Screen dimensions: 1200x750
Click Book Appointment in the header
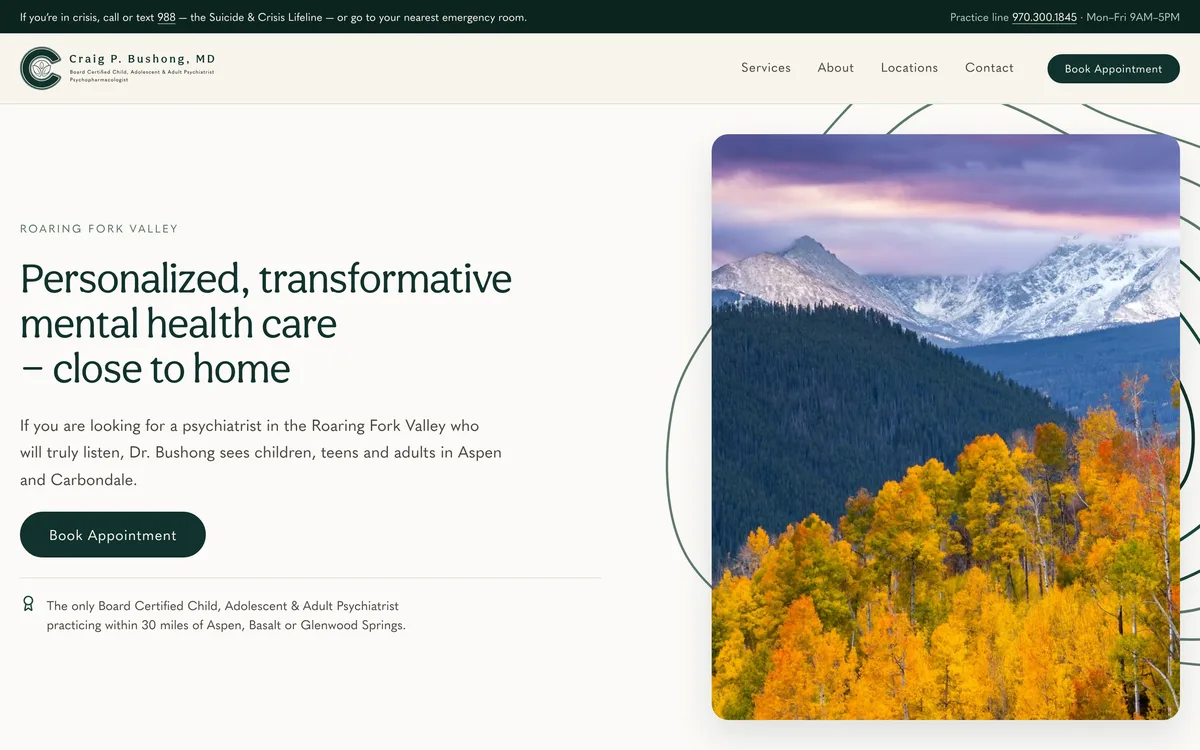click(x=1113, y=69)
